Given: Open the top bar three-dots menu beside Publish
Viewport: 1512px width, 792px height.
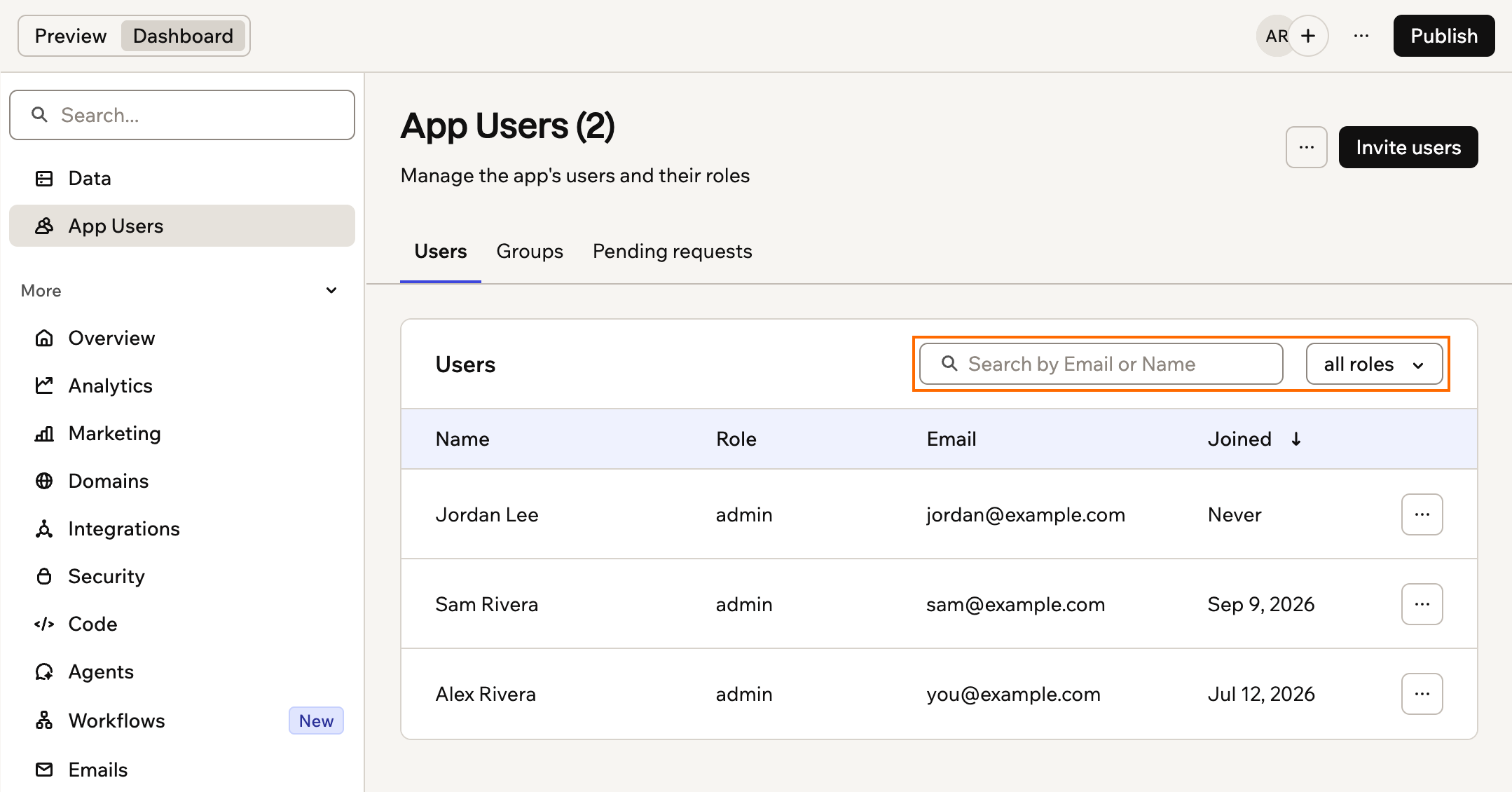Looking at the screenshot, I should [x=1361, y=36].
